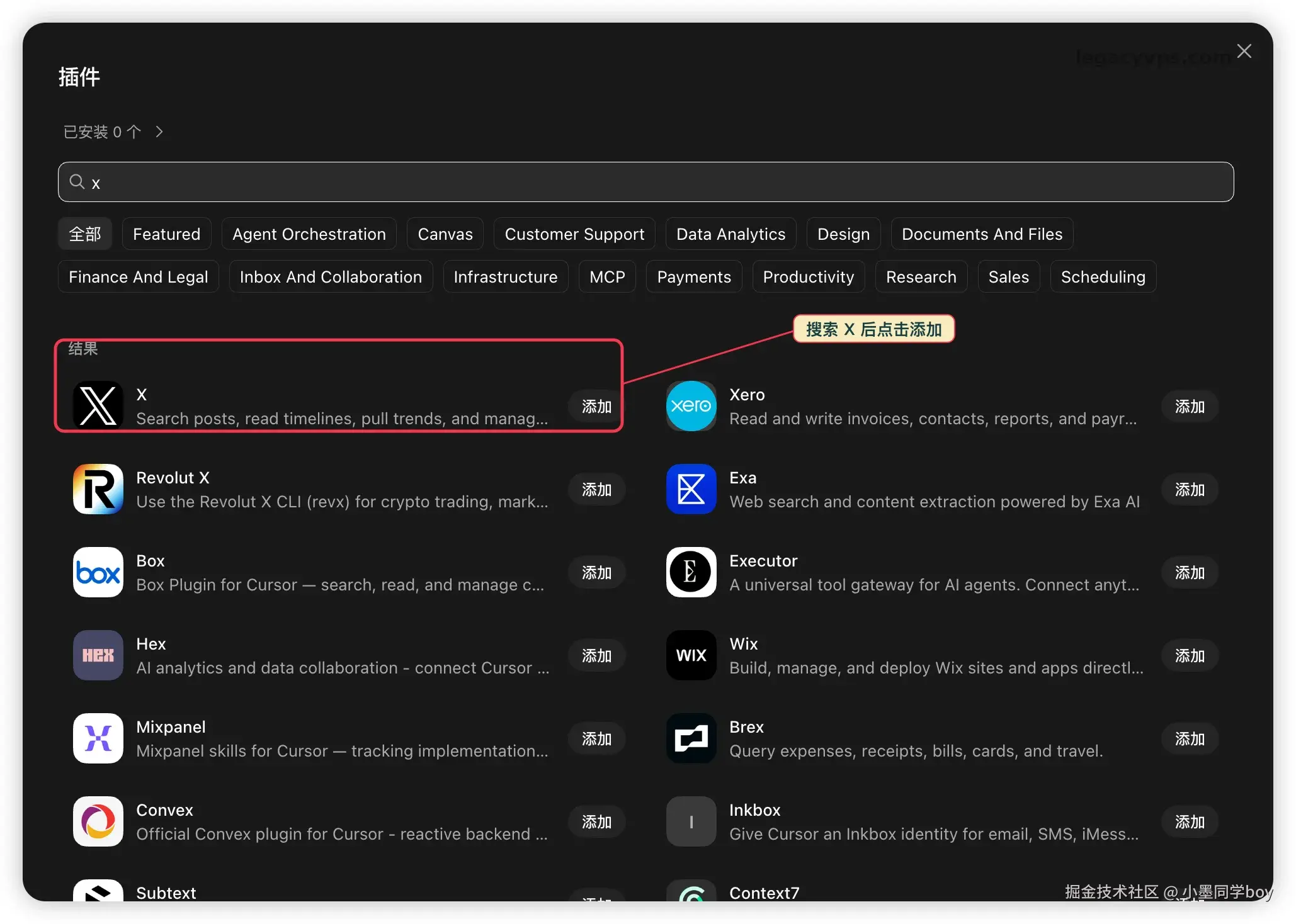Add the Mixpanel plugin
Viewport: 1296px width, 924px height.
click(596, 739)
